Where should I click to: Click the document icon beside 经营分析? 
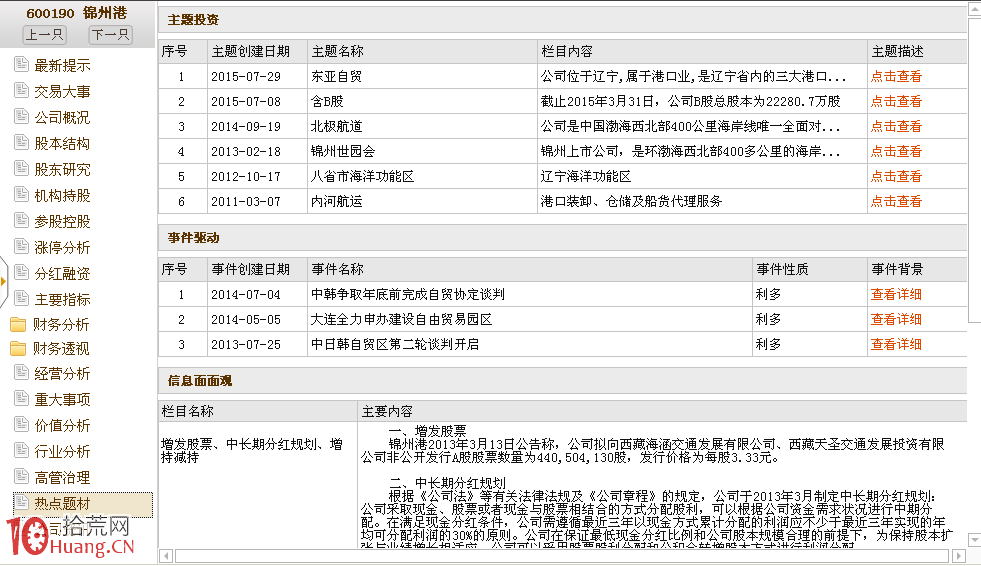21,373
